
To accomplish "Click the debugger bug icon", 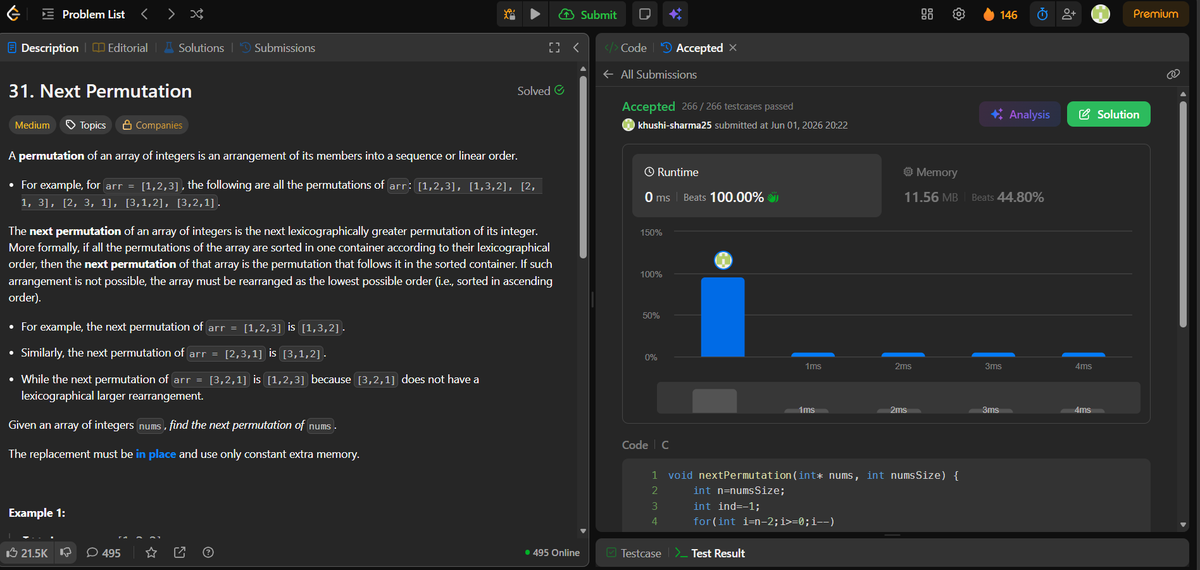I will (x=509, y=14).
